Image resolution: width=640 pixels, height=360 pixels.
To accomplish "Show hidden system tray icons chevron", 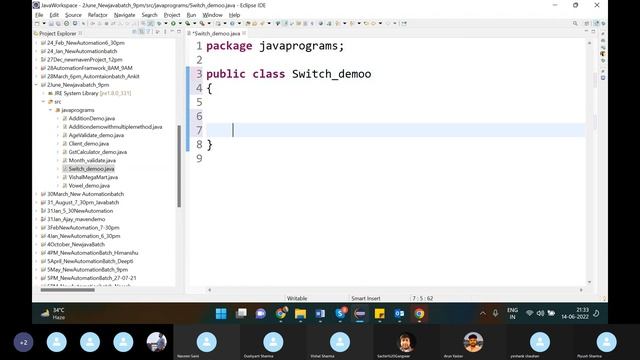I will click(x=483, y=313).
